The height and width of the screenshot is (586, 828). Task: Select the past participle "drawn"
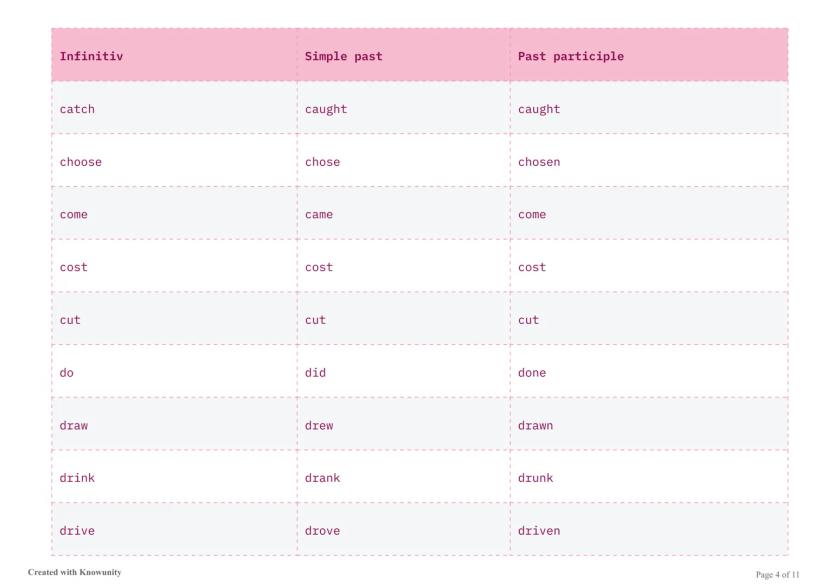pyautogui.click(x=535, y=425)
